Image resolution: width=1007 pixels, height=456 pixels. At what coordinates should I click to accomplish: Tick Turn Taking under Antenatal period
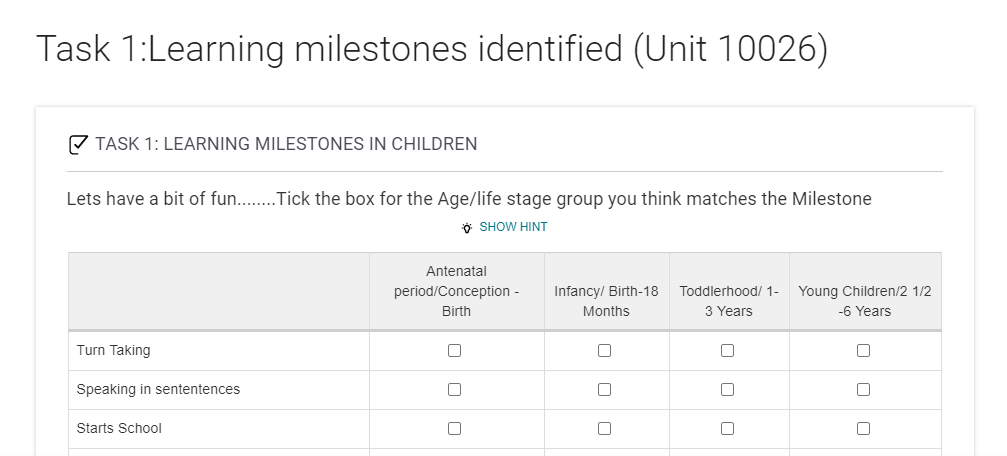click(455, 351)
